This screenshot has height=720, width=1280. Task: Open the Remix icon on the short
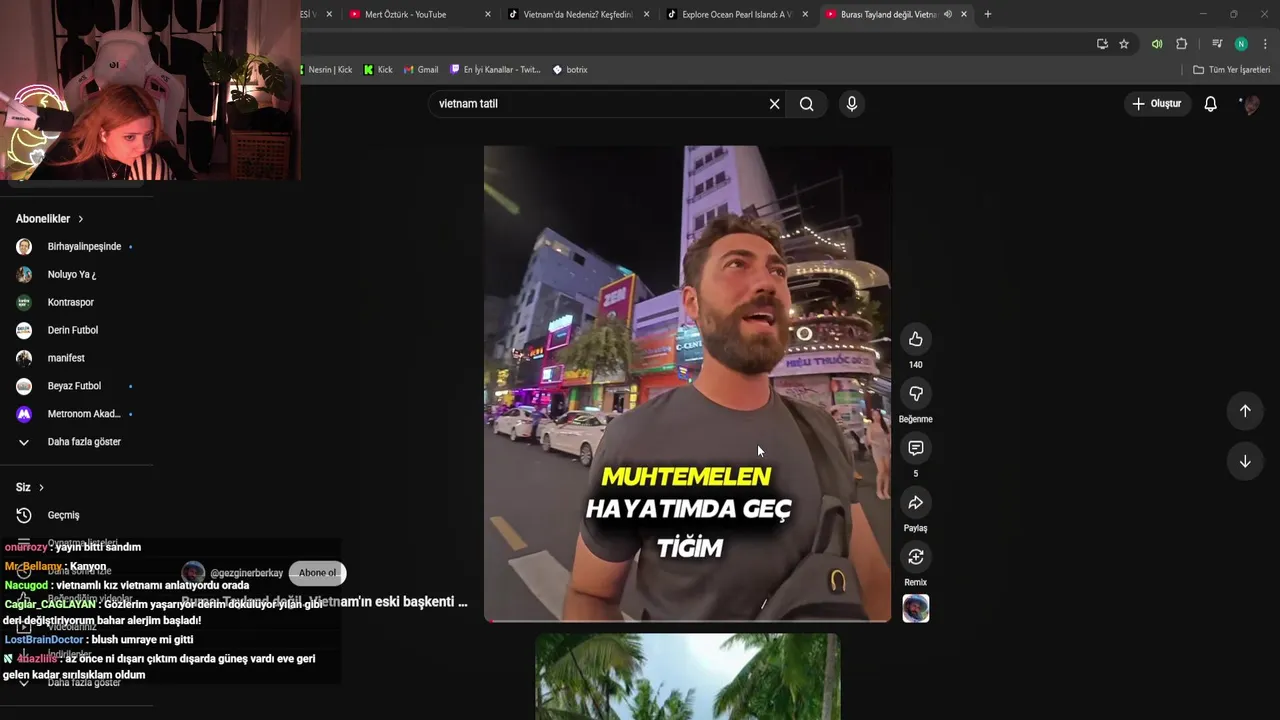coord(915,556)
